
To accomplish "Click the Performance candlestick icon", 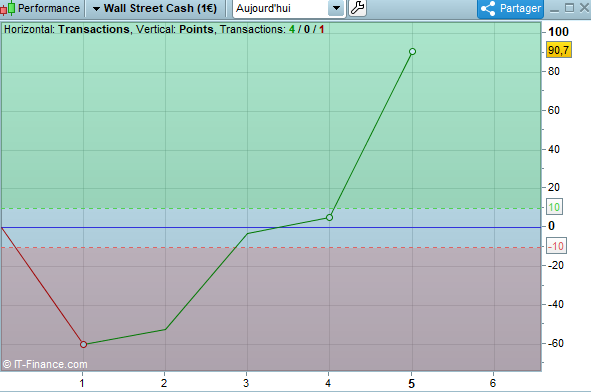I will click(x=8, y=8).
